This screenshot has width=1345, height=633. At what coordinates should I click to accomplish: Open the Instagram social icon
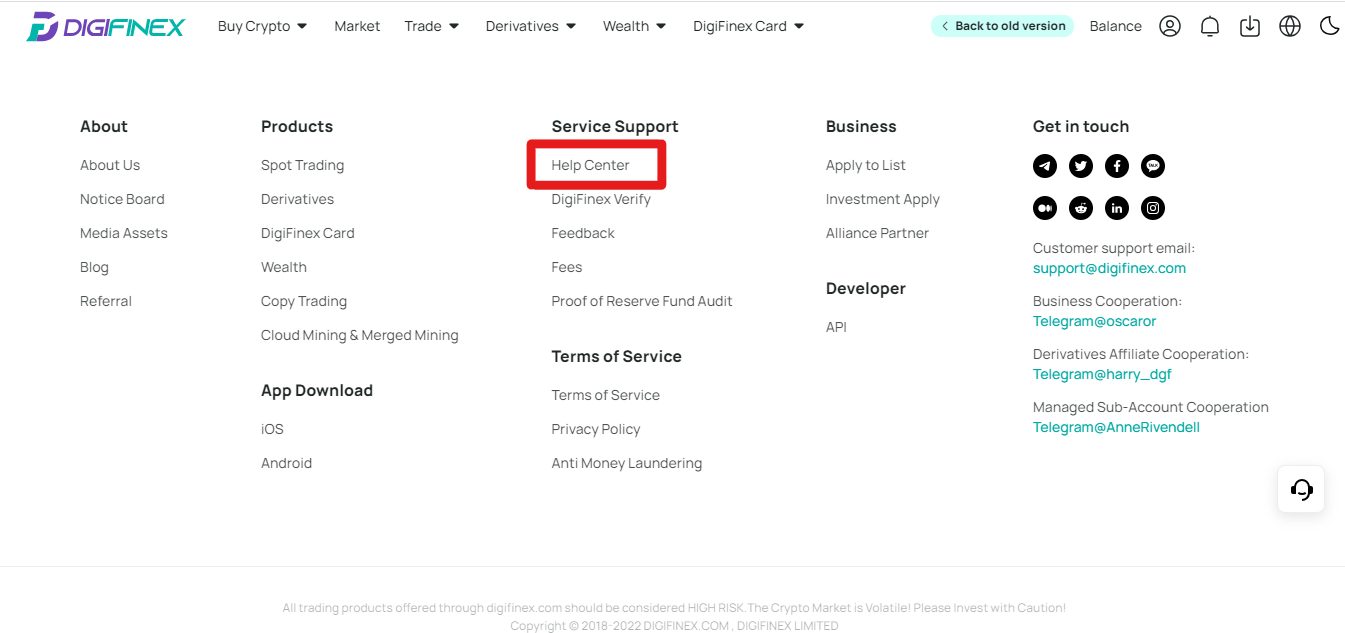(x=1153, y=208)
